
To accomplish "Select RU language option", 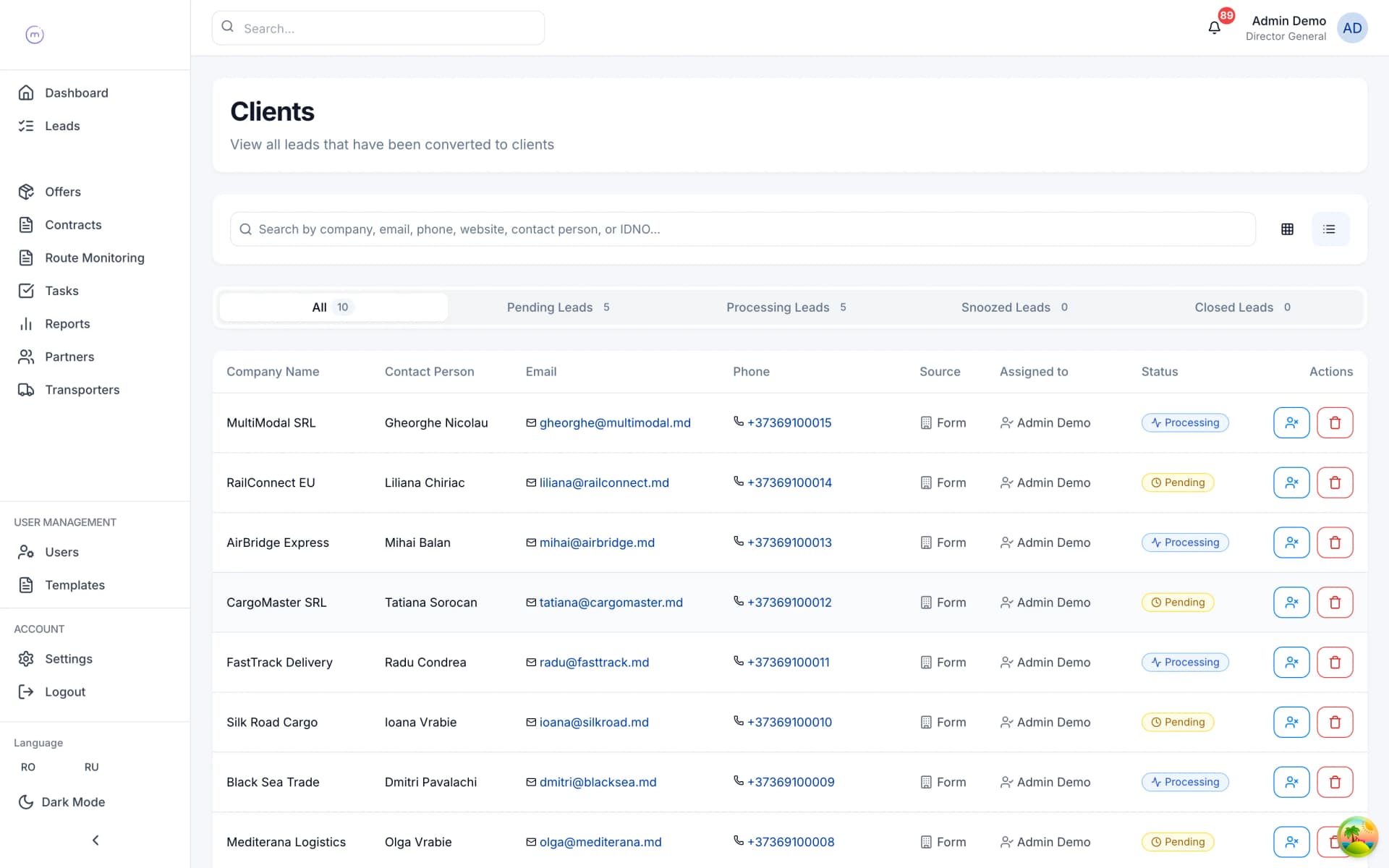I will [91, 767].
